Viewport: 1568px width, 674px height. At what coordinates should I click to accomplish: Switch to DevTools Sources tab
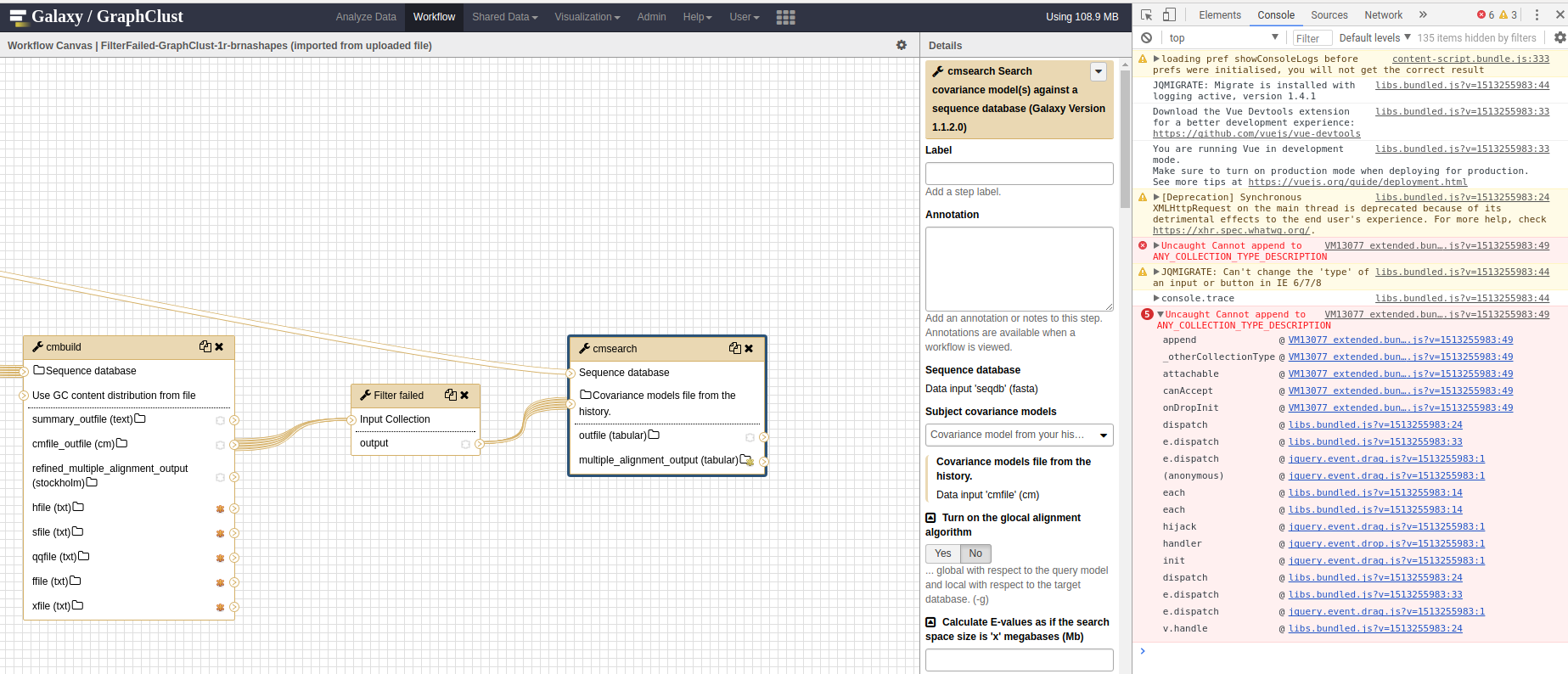click(1329, 15)
